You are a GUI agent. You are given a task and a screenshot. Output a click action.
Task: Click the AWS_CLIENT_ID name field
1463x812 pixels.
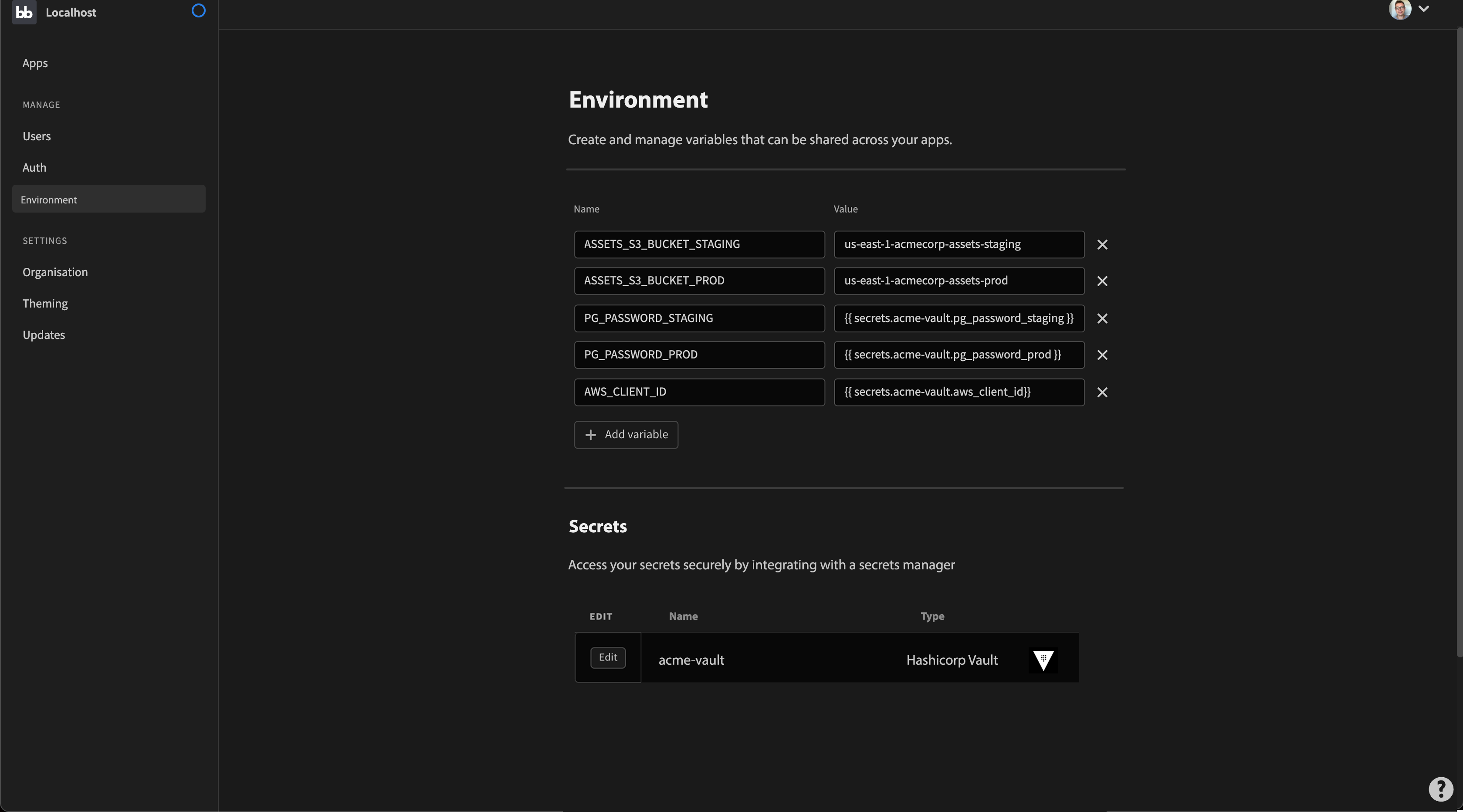699,392
